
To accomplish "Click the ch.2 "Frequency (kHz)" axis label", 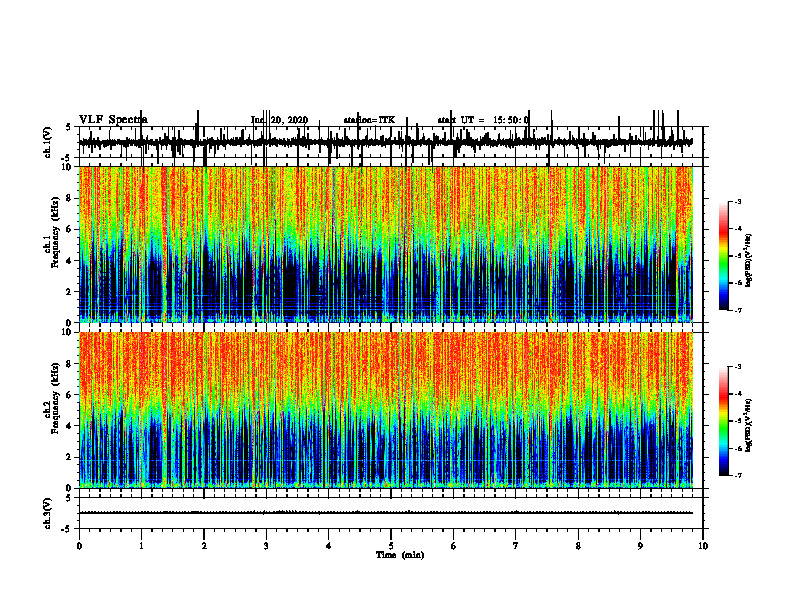I will (55, 398).
